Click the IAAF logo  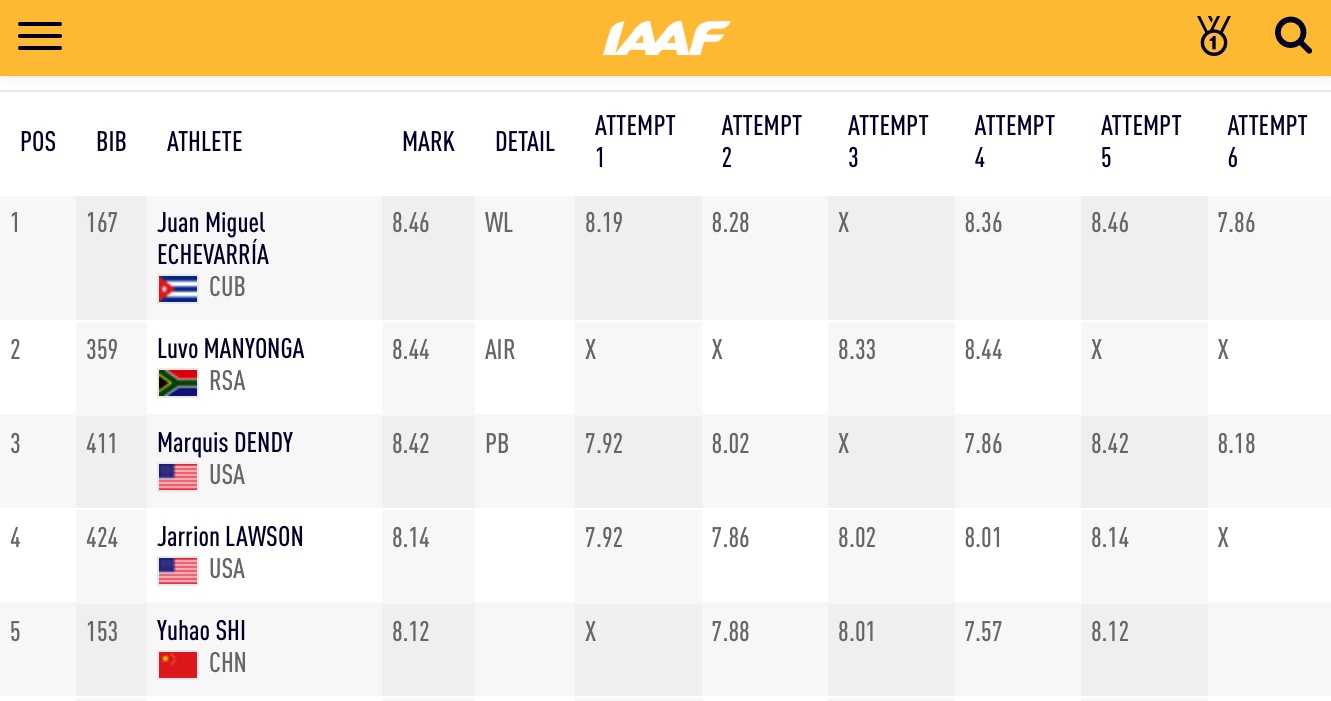(x=666, y=38)
